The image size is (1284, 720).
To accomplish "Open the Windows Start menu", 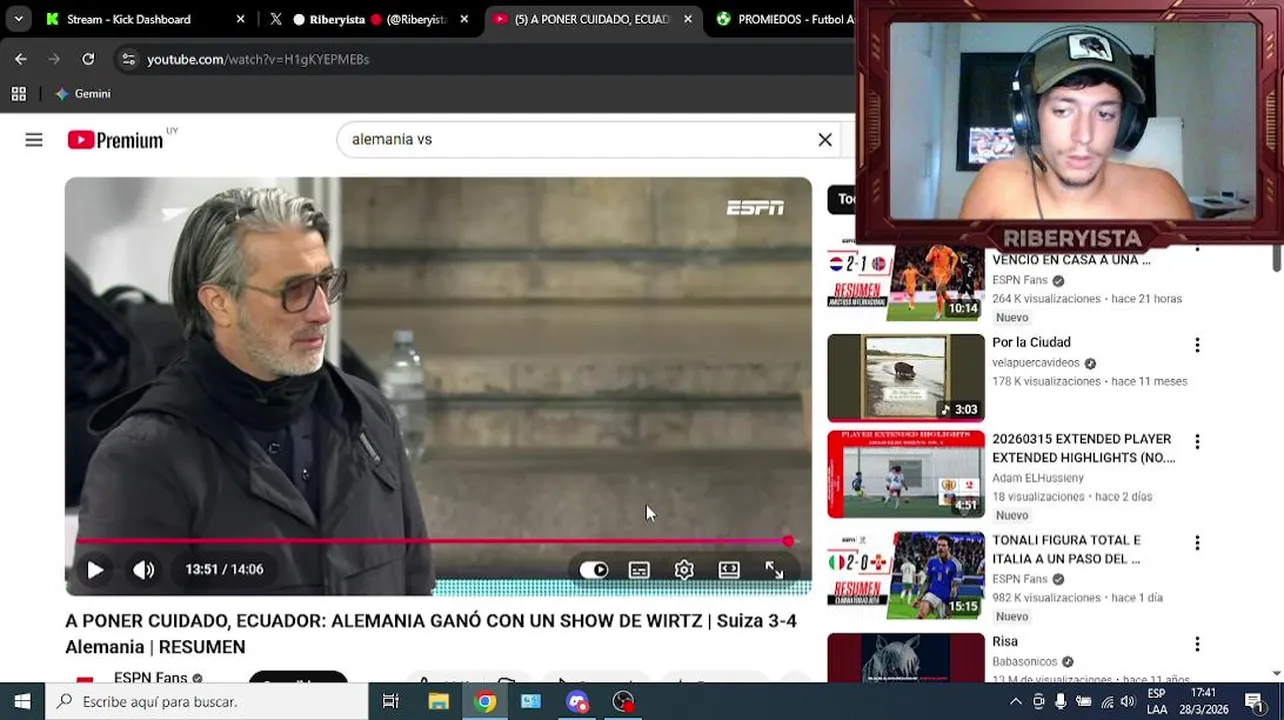I will [x=22, y=701].
